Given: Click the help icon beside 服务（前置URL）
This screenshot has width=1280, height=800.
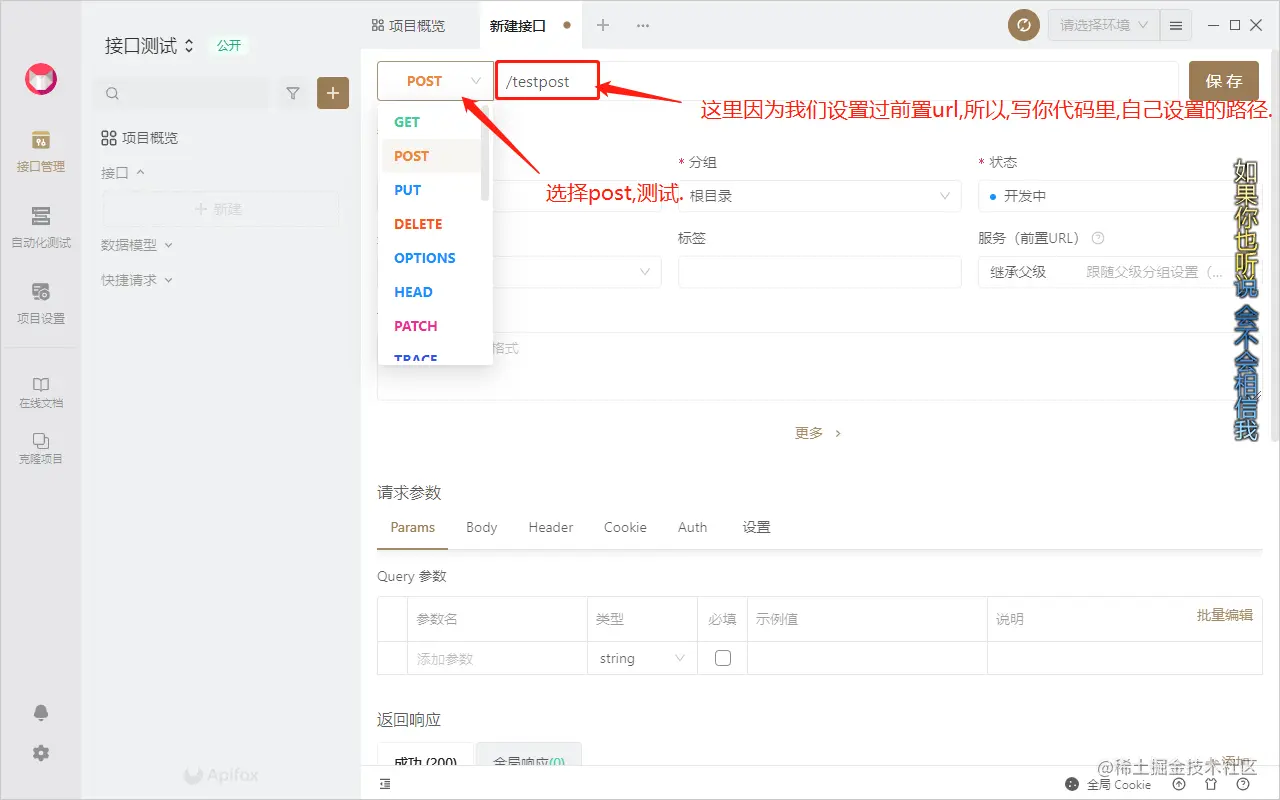Looking at the screenshot, I should [1098, 238].
